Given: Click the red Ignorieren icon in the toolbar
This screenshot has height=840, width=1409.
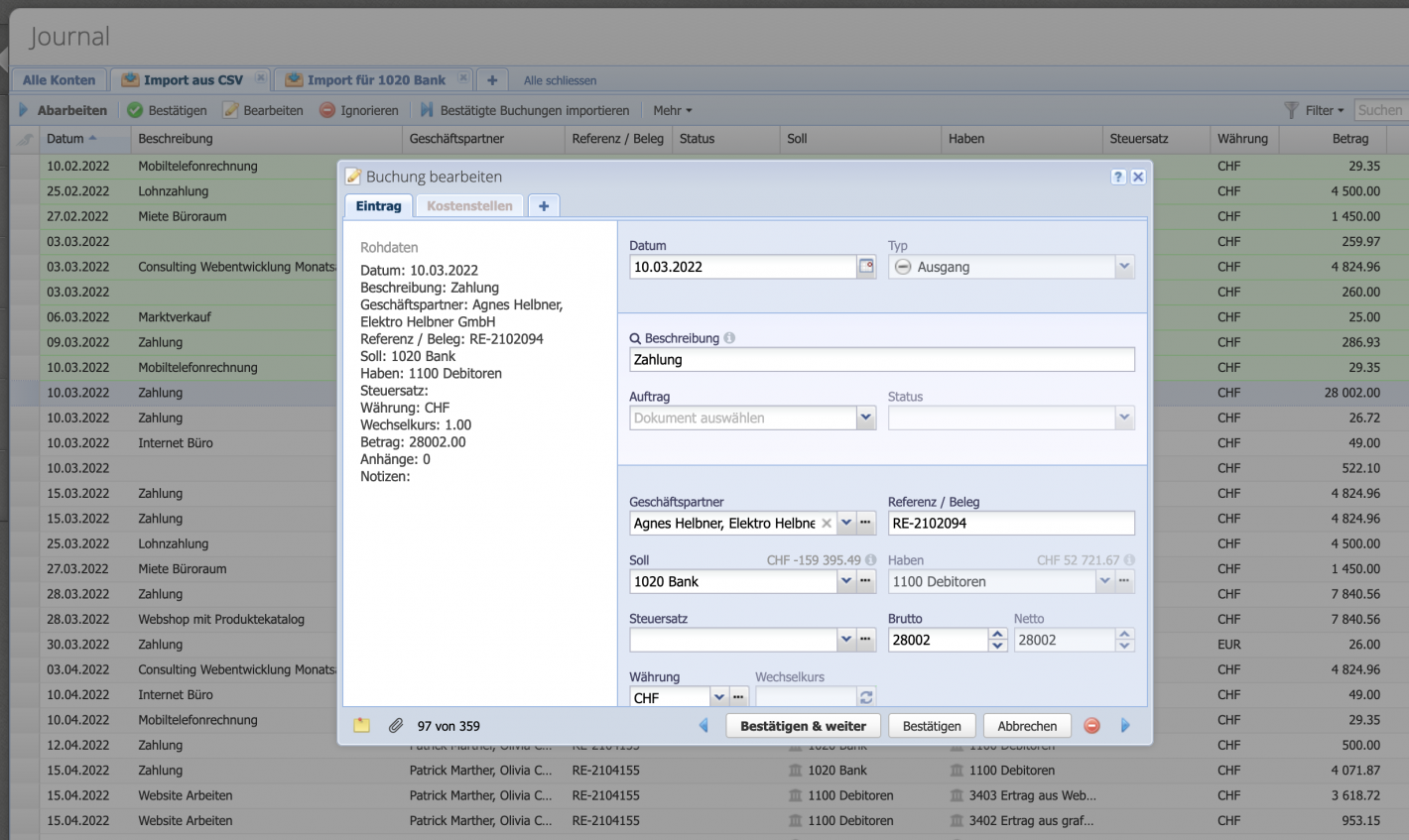Looking at the screenshot, I should click(326, 110).
